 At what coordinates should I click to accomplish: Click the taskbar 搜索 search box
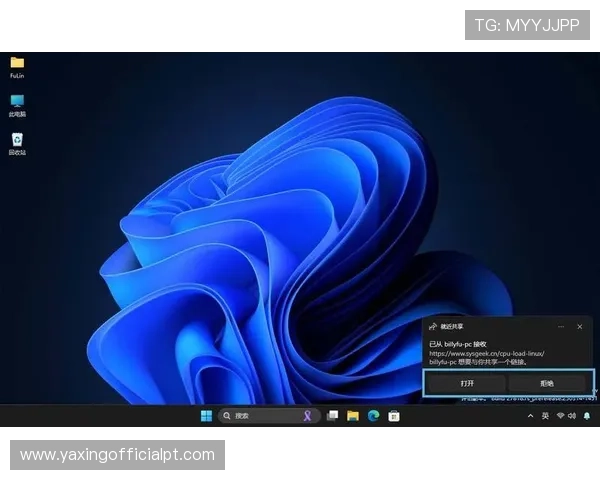click(255, 416)
